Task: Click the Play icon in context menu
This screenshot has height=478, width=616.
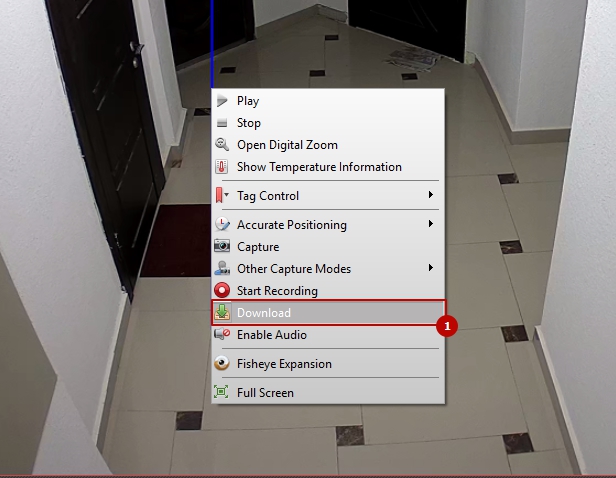Action: (222, 101)
